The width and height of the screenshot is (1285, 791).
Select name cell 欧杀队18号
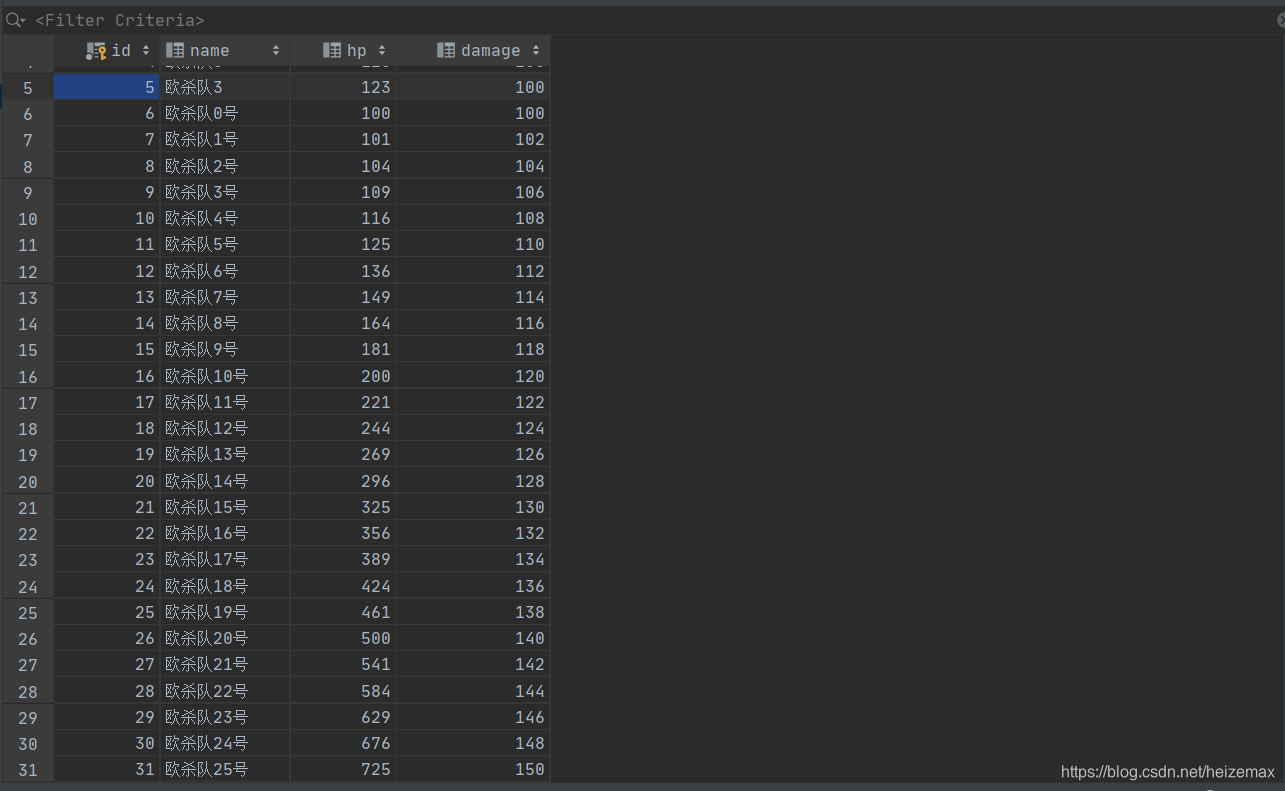225,586
